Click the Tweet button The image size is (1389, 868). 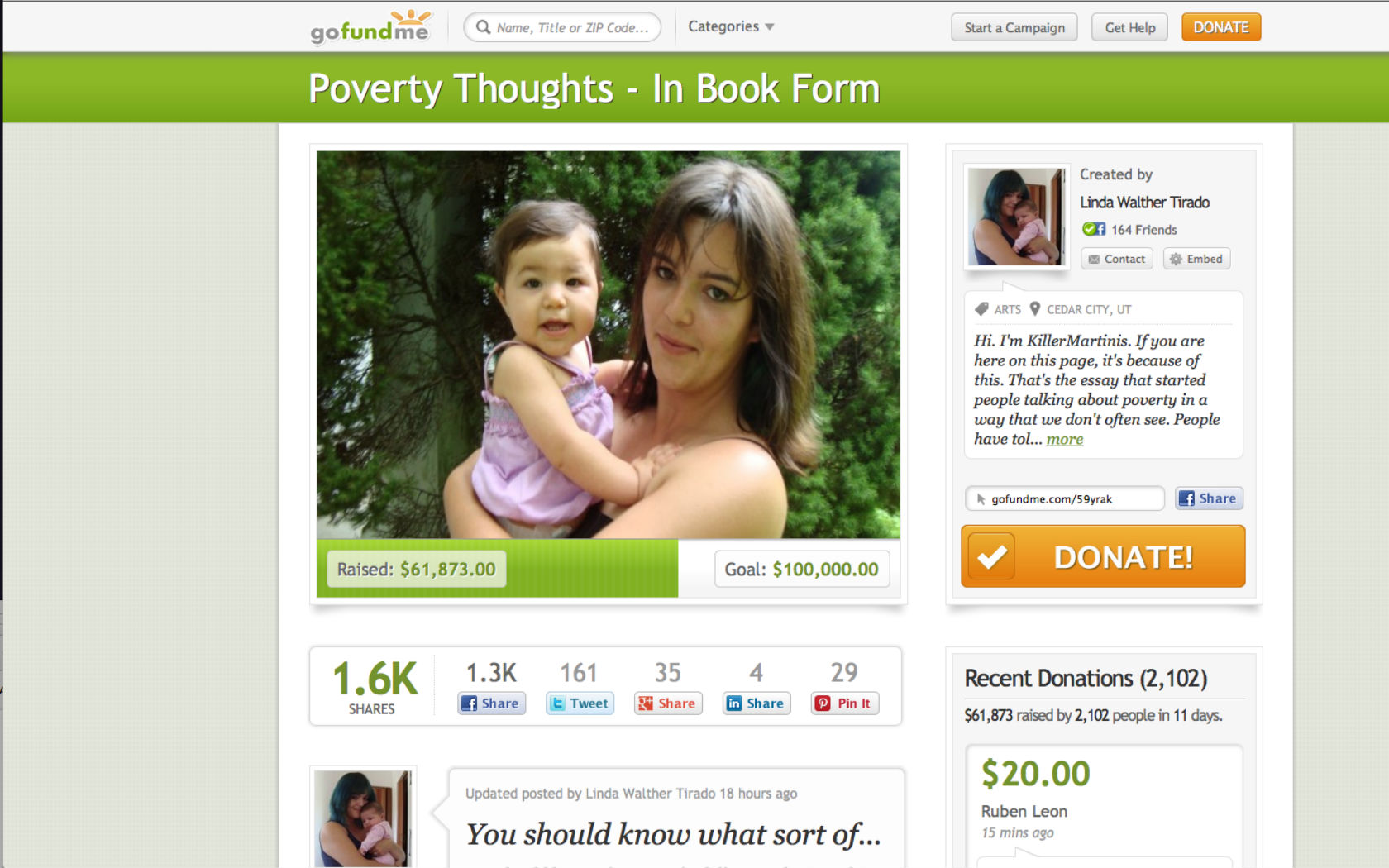click(x=580, y=703)
